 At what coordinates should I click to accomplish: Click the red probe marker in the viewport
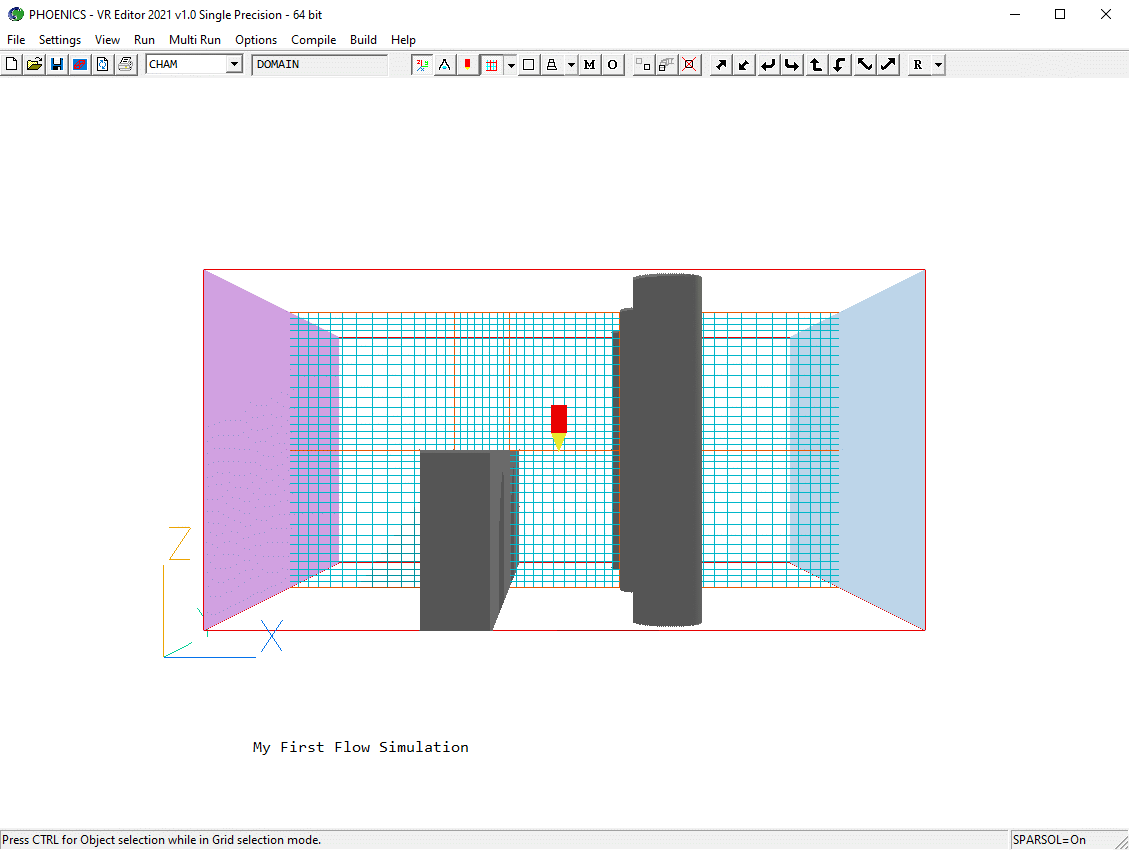[559, 419]
